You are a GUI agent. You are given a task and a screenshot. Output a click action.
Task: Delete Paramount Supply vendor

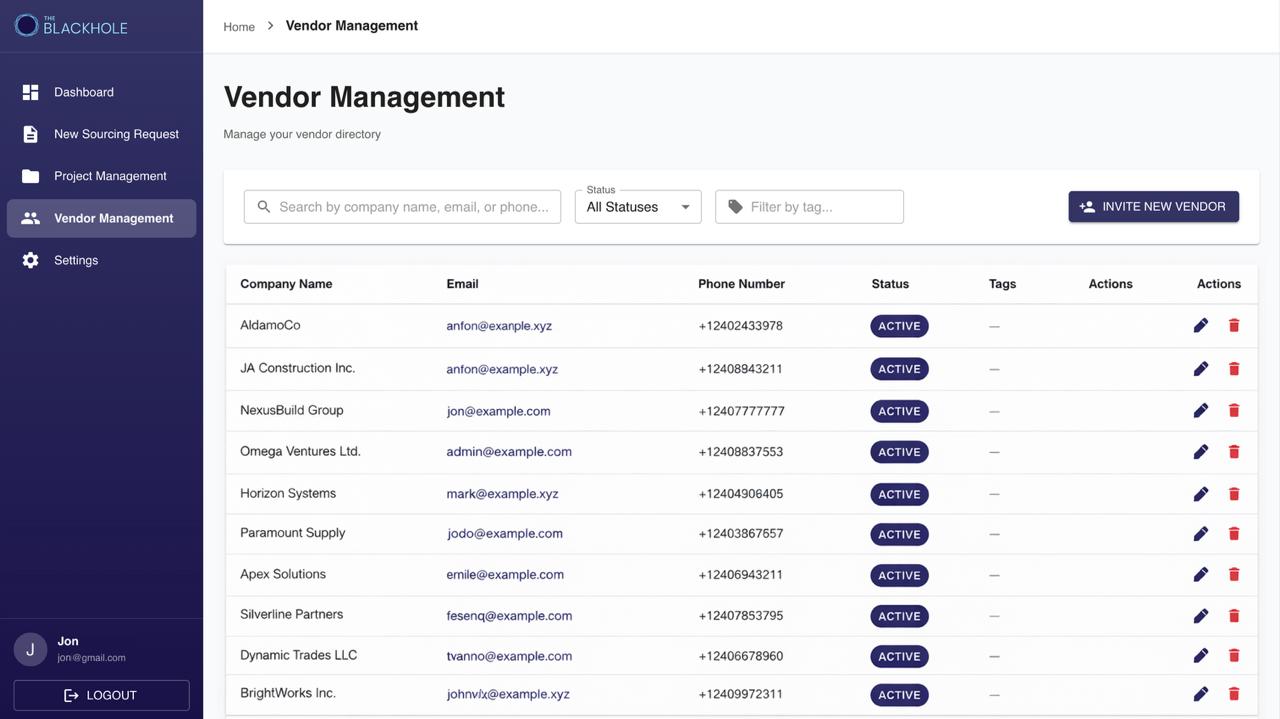point(1234,534)
